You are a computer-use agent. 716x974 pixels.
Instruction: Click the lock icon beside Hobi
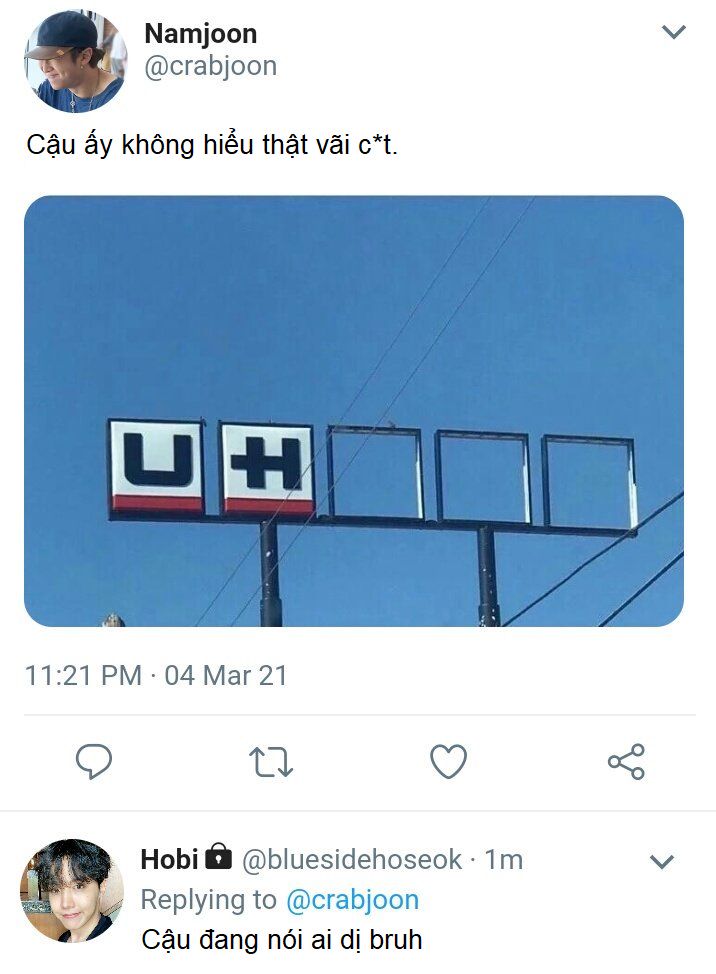point(218,856)
